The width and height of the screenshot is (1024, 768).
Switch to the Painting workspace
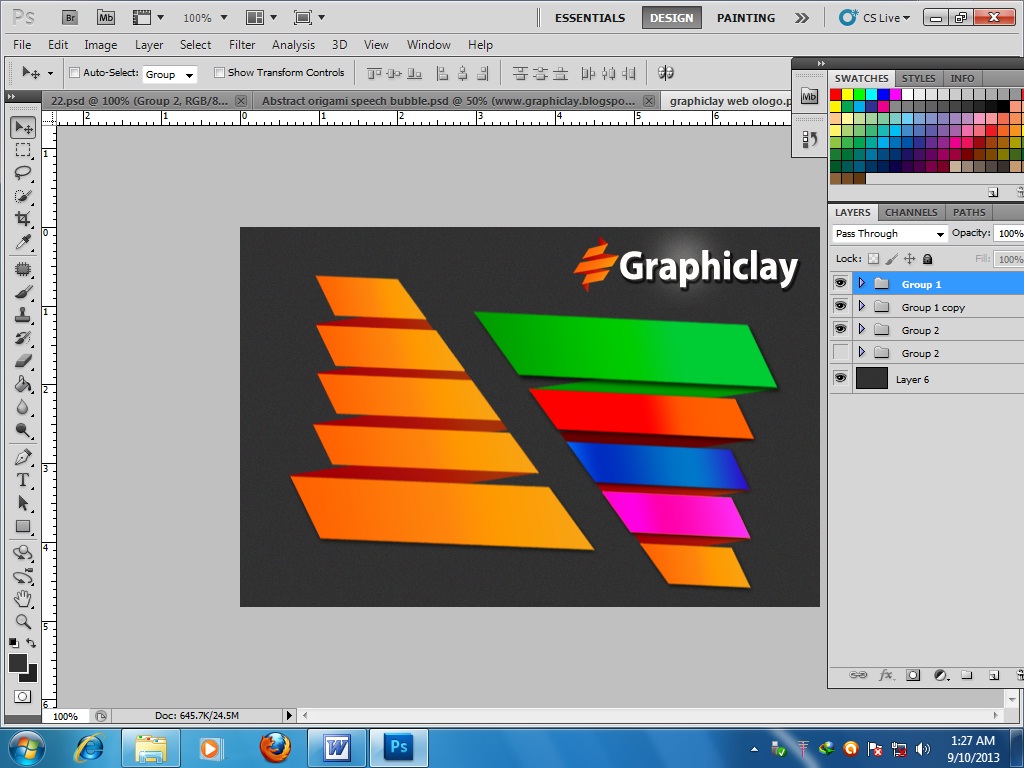pyautogui.click(x=746, y=18)
